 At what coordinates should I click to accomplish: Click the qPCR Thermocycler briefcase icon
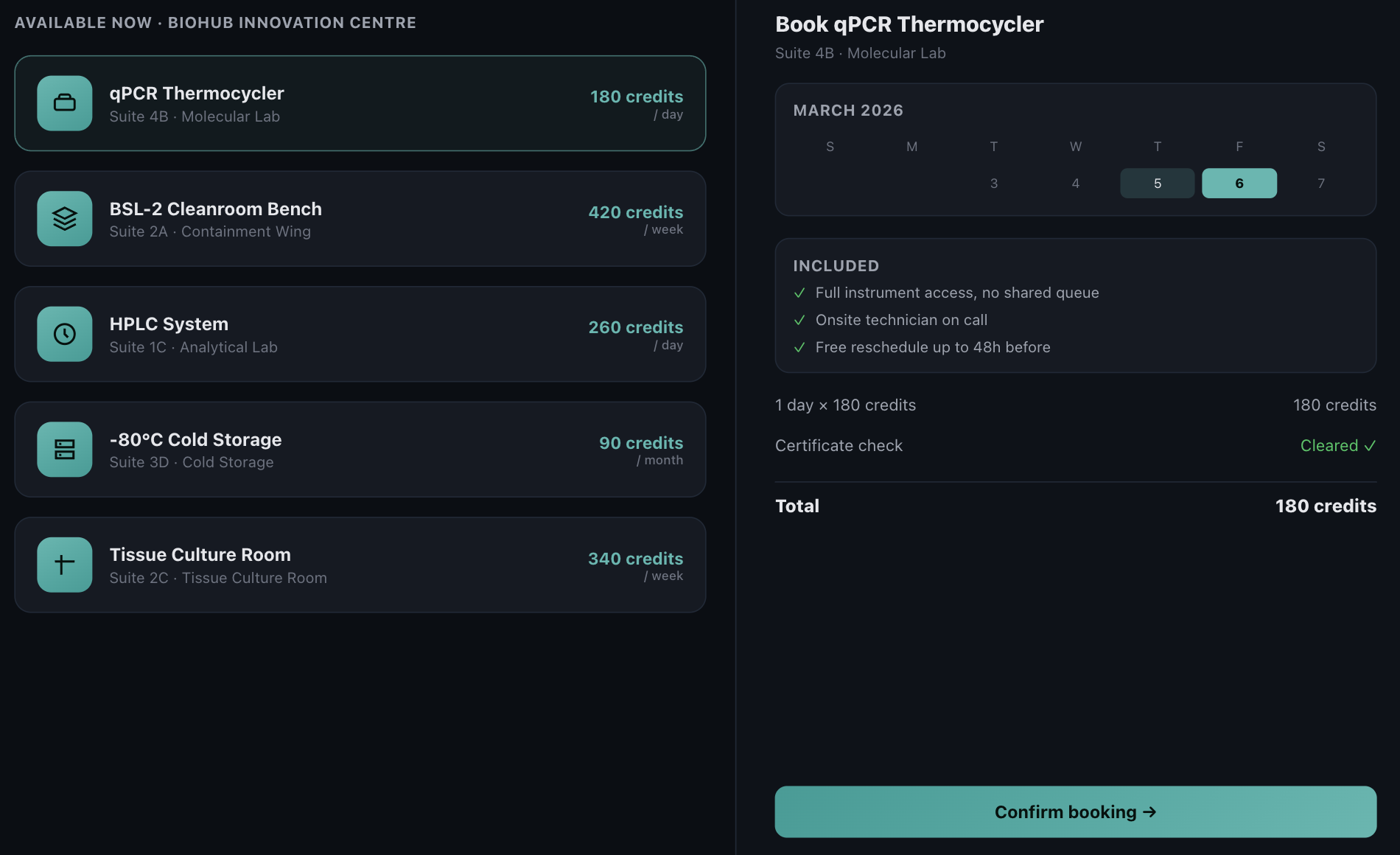pos(65,103)
